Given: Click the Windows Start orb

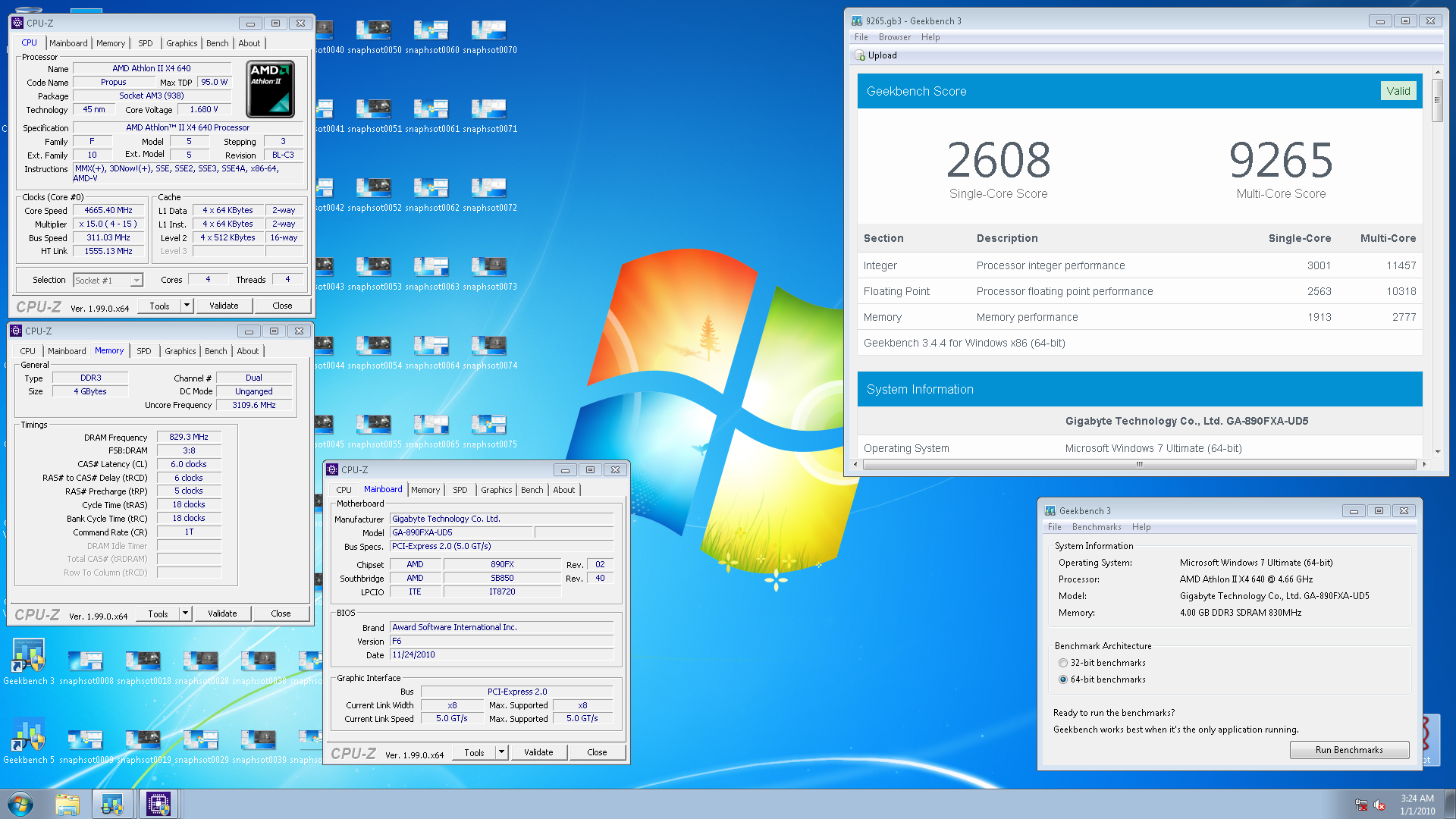Looking at the screenshot, I should click(20, 804).
